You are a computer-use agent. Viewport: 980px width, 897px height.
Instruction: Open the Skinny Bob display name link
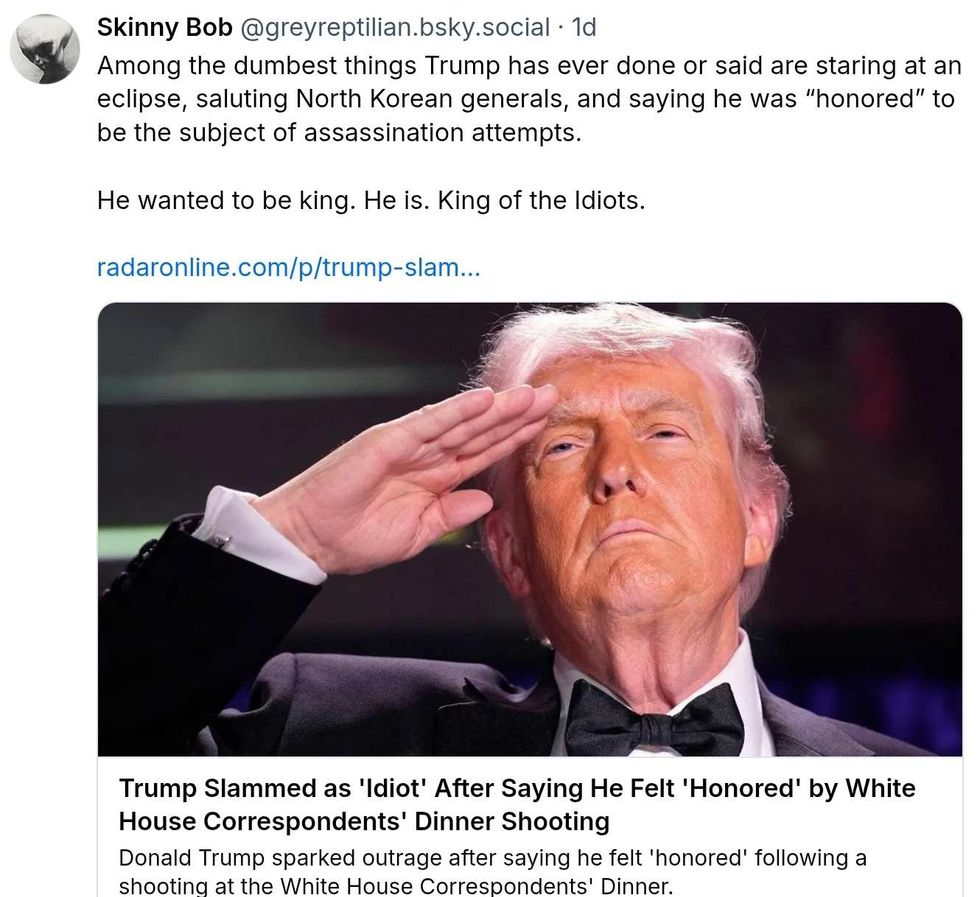(165, 28)
